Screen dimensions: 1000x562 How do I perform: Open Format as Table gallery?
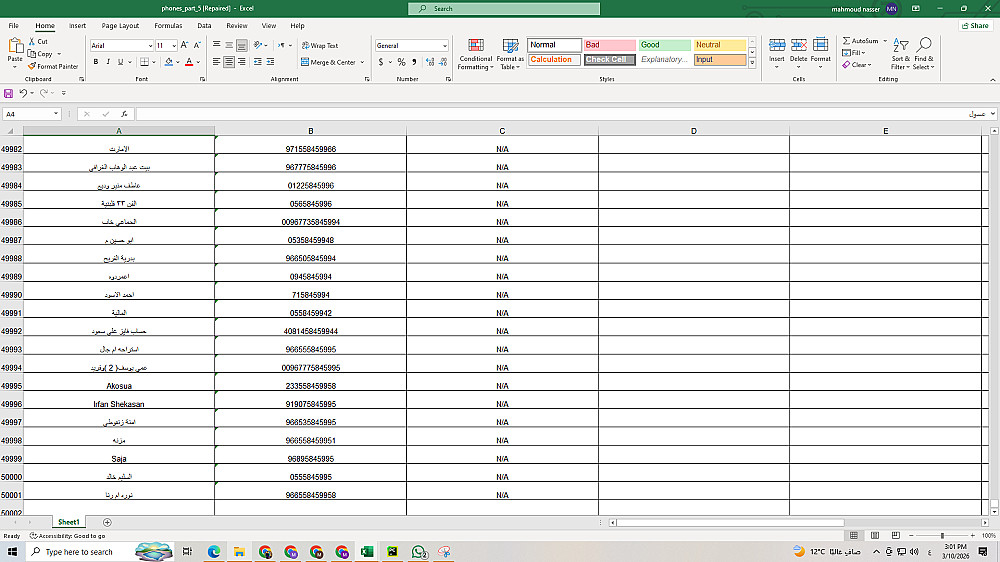(x=510, y=54)
